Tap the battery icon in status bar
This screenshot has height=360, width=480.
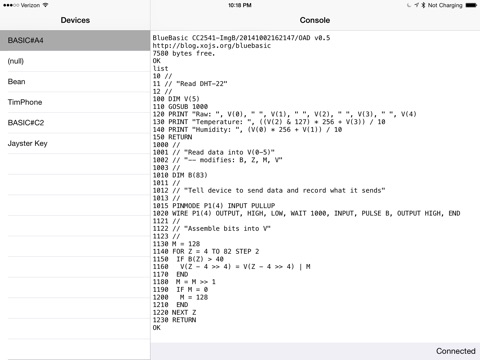pos(471,5)
